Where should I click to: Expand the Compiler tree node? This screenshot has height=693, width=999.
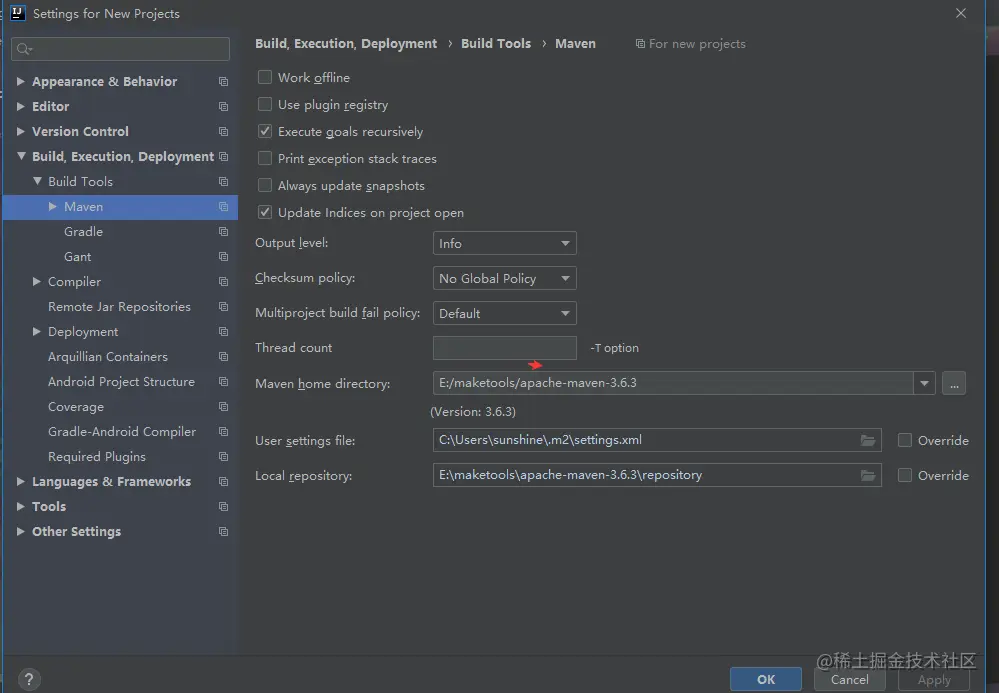coord(37,282)
